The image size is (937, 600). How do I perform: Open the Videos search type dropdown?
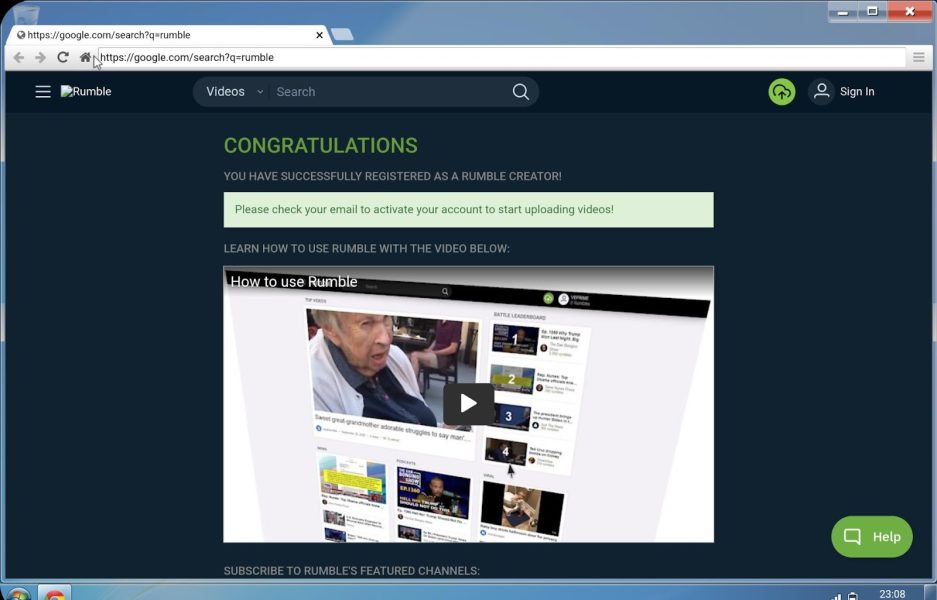(234, 91)
